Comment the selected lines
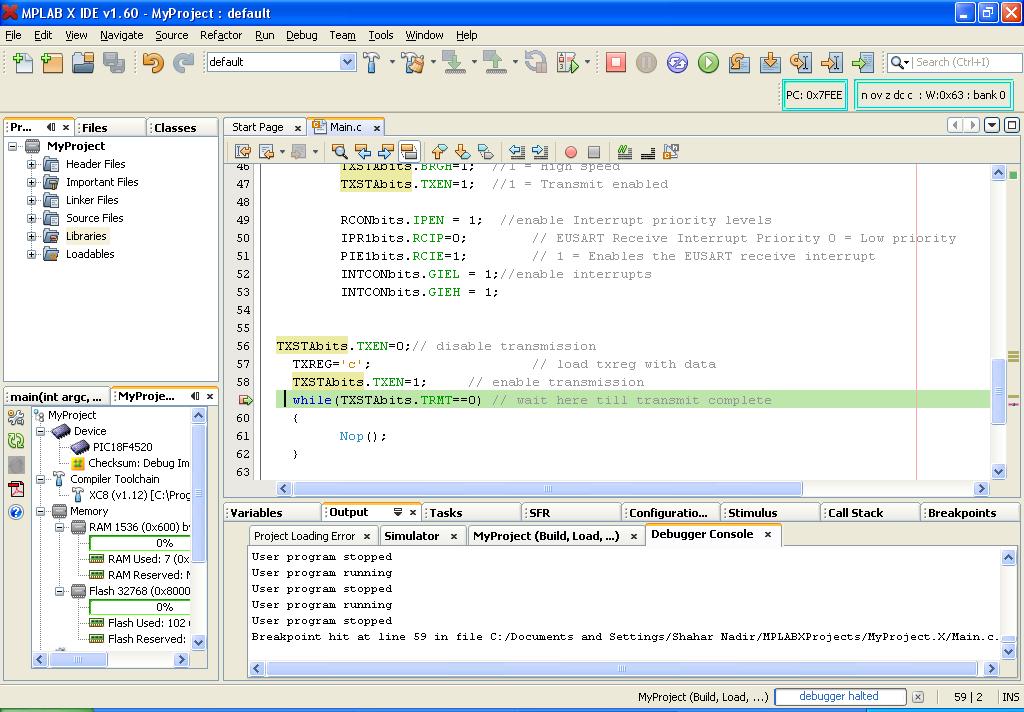The image size is (1024, 712). (x=624, y=152)
